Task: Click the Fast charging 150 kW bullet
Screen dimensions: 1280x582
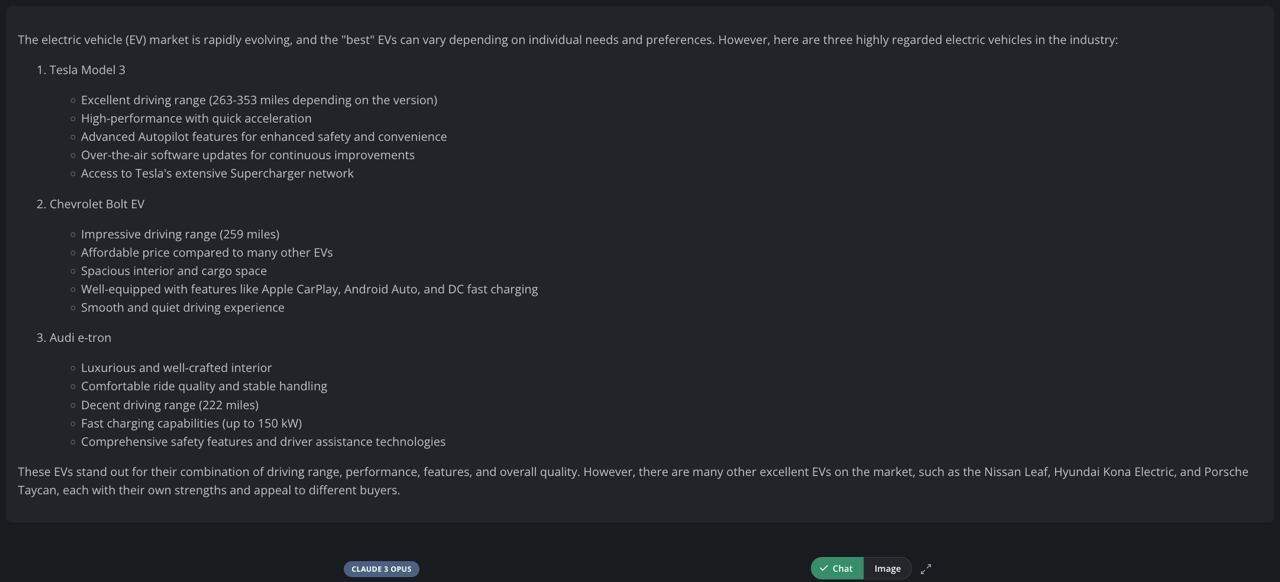Action: (191, 423)
